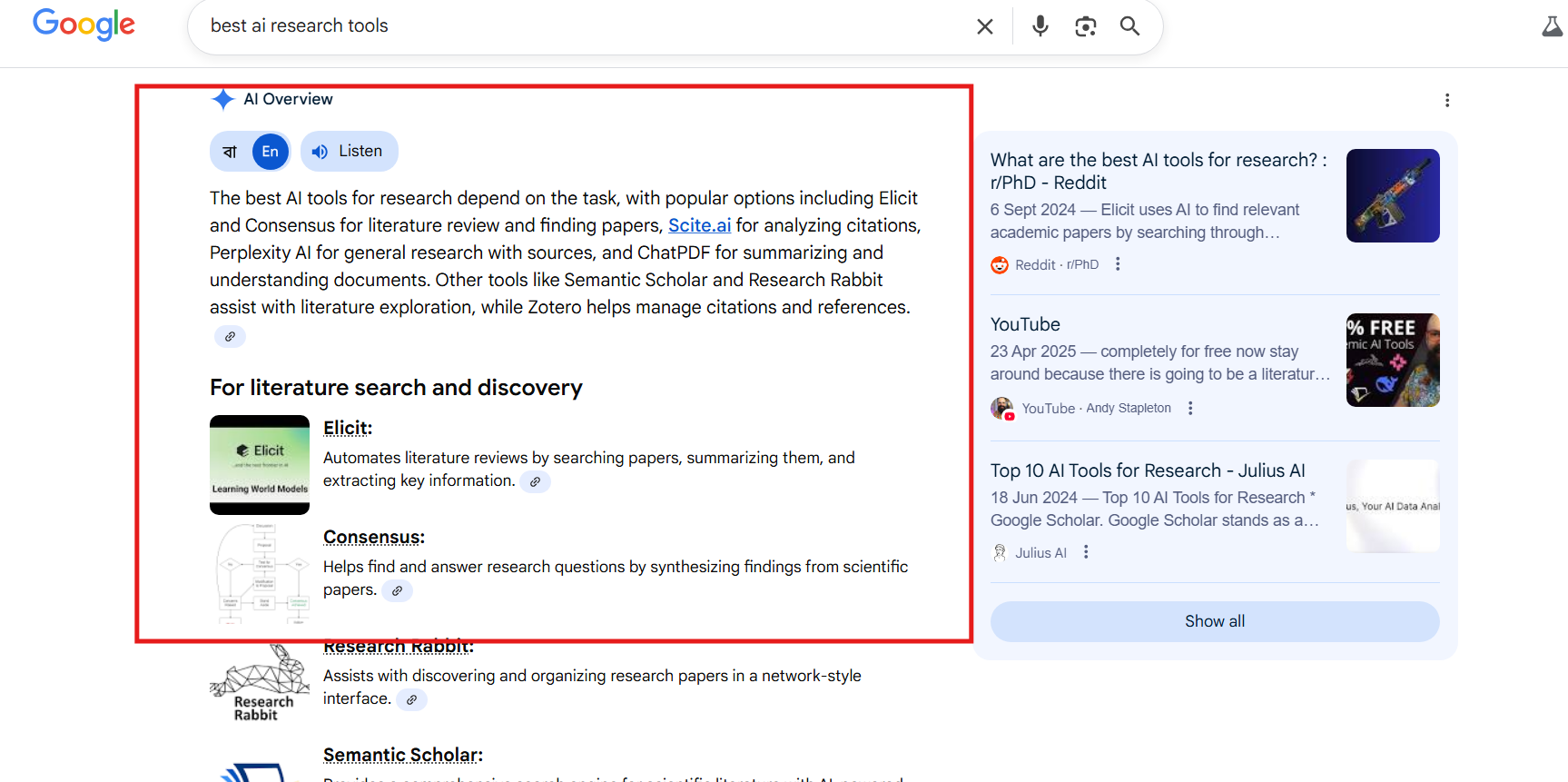Click the search box with query text
1568x782 pixels.
coord(581,26)
